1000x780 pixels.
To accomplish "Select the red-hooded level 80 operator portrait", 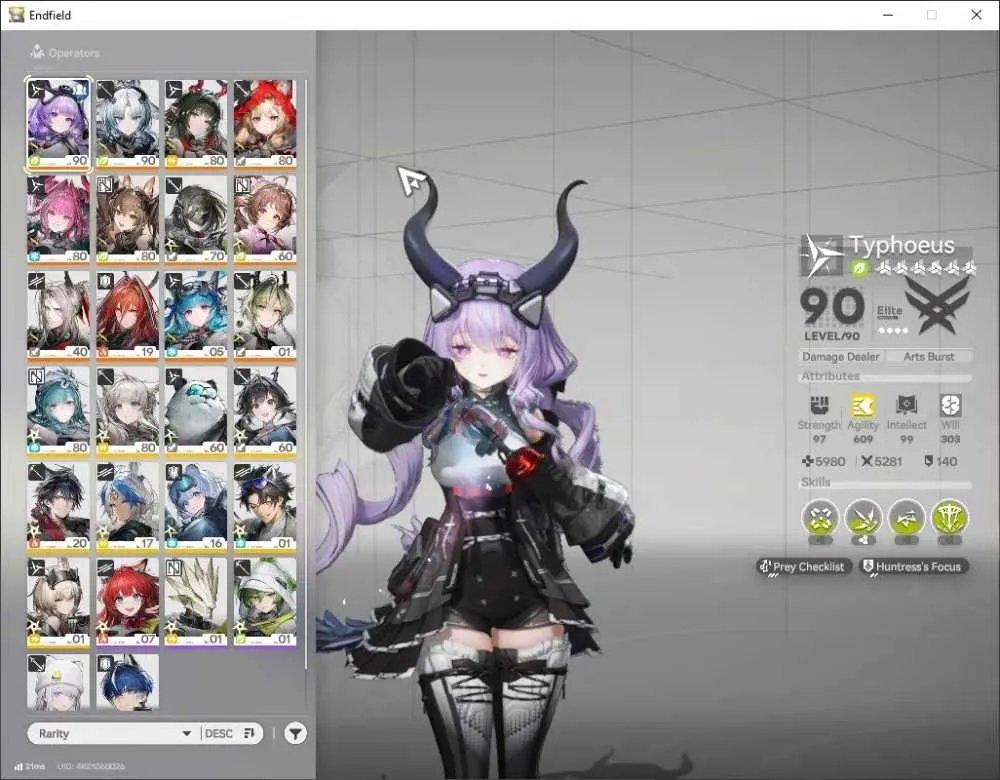I will click(x=265, y=124).
